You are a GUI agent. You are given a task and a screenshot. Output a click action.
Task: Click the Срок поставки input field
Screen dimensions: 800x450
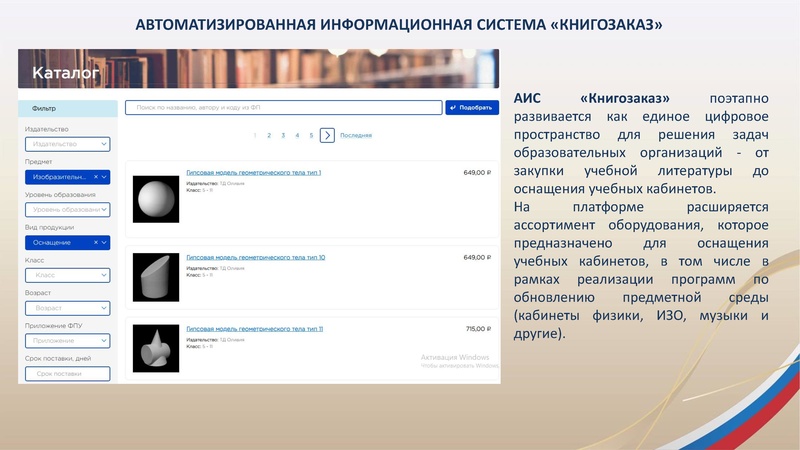(x=67, y=373)
